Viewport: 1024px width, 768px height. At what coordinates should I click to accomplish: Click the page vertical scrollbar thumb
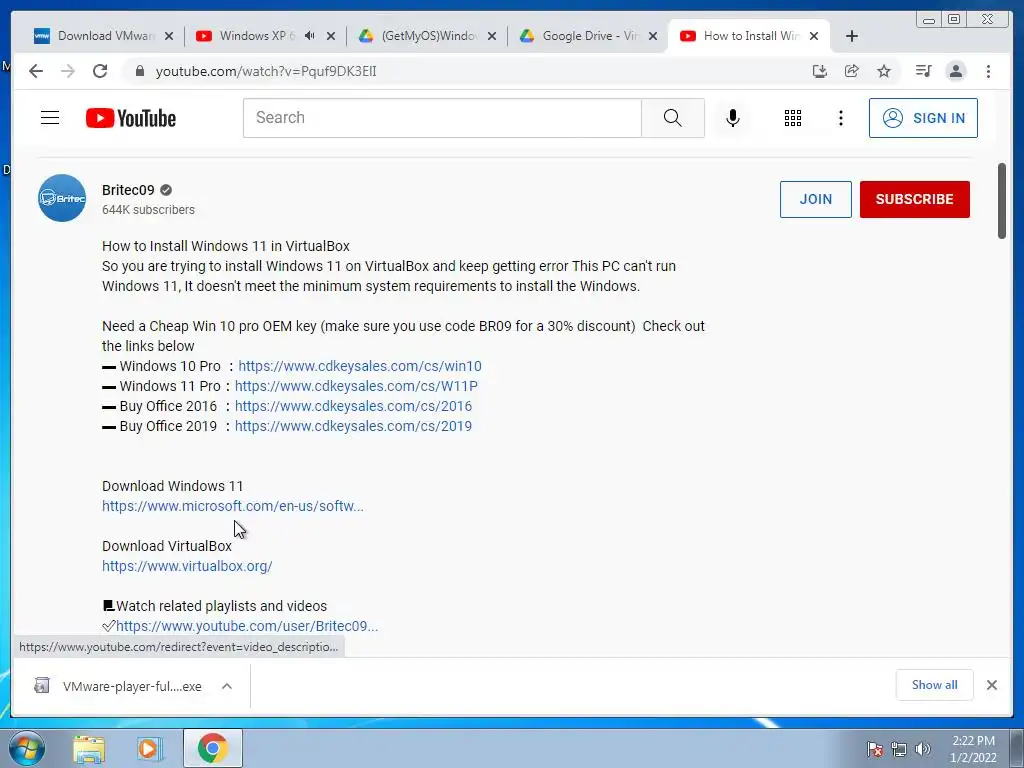pos(1002,201)
